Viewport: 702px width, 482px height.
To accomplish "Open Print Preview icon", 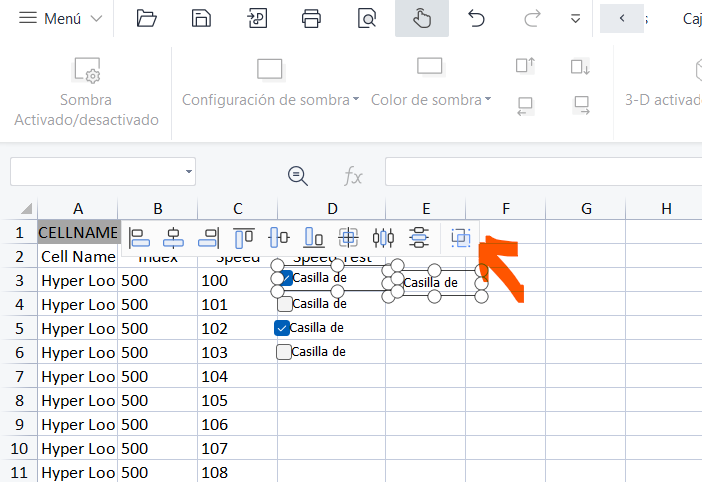I will 367,19.
